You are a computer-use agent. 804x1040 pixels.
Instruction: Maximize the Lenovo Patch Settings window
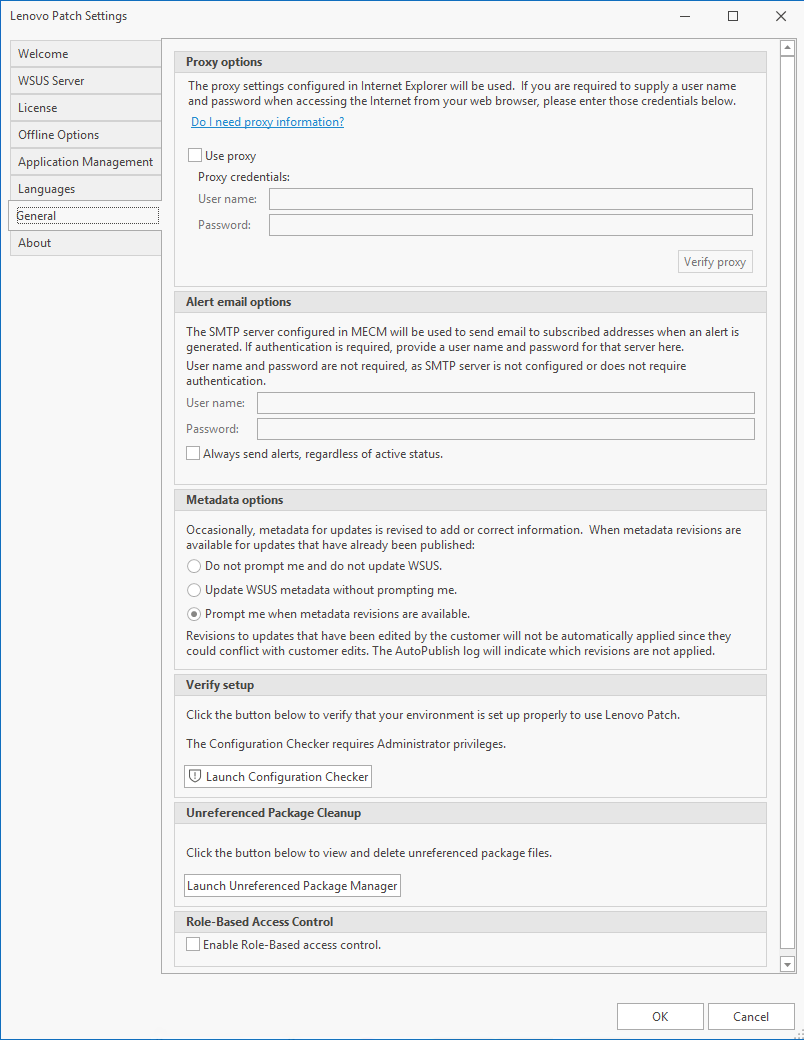point(733,16)
